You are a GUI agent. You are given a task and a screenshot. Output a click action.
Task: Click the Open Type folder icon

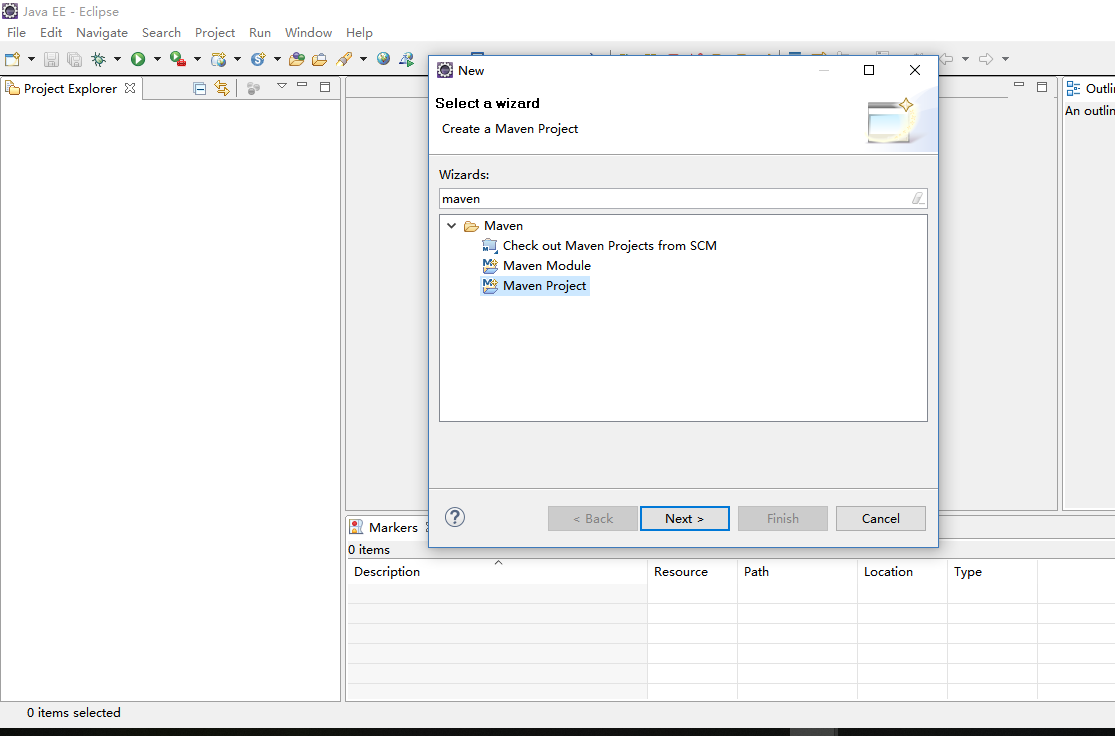tap(297, 59)
